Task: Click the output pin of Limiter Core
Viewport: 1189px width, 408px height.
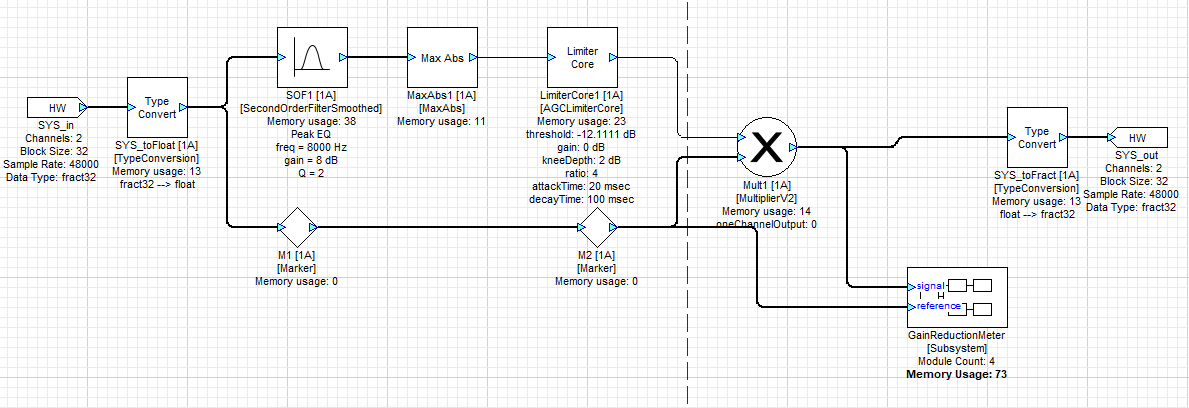Action: point(621,58)
